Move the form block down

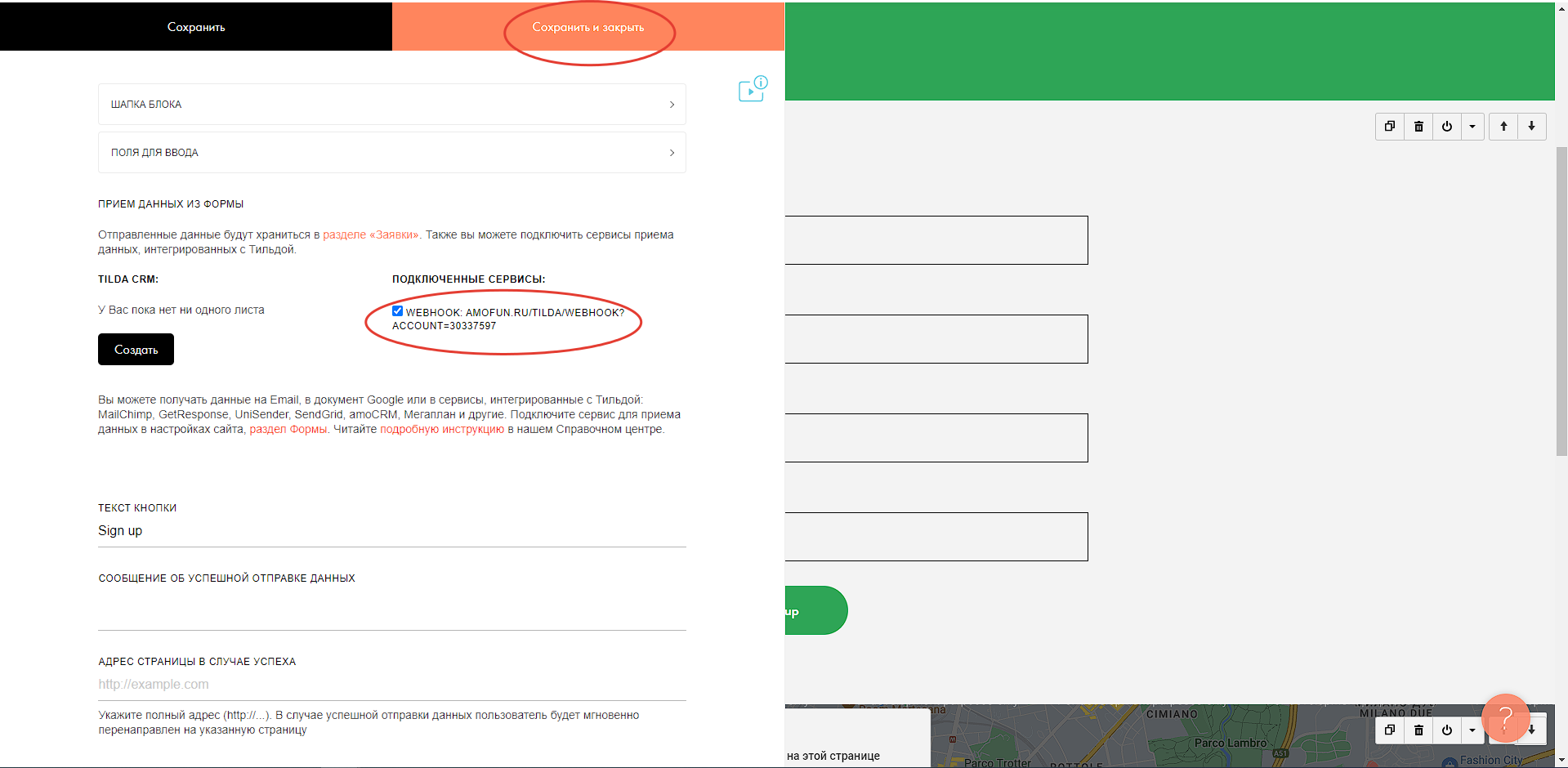click(1532, 127)
